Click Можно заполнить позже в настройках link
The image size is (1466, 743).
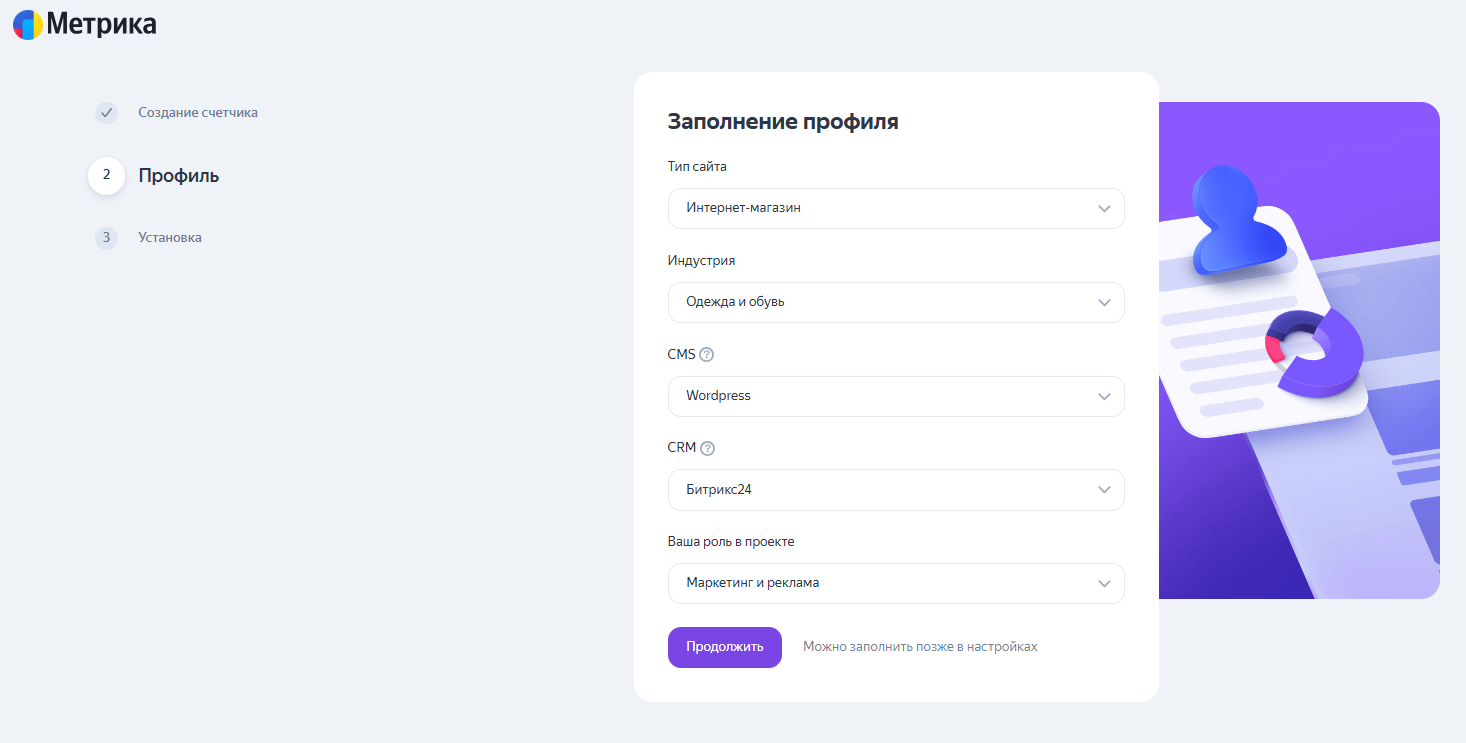click(x=920, y=647)
